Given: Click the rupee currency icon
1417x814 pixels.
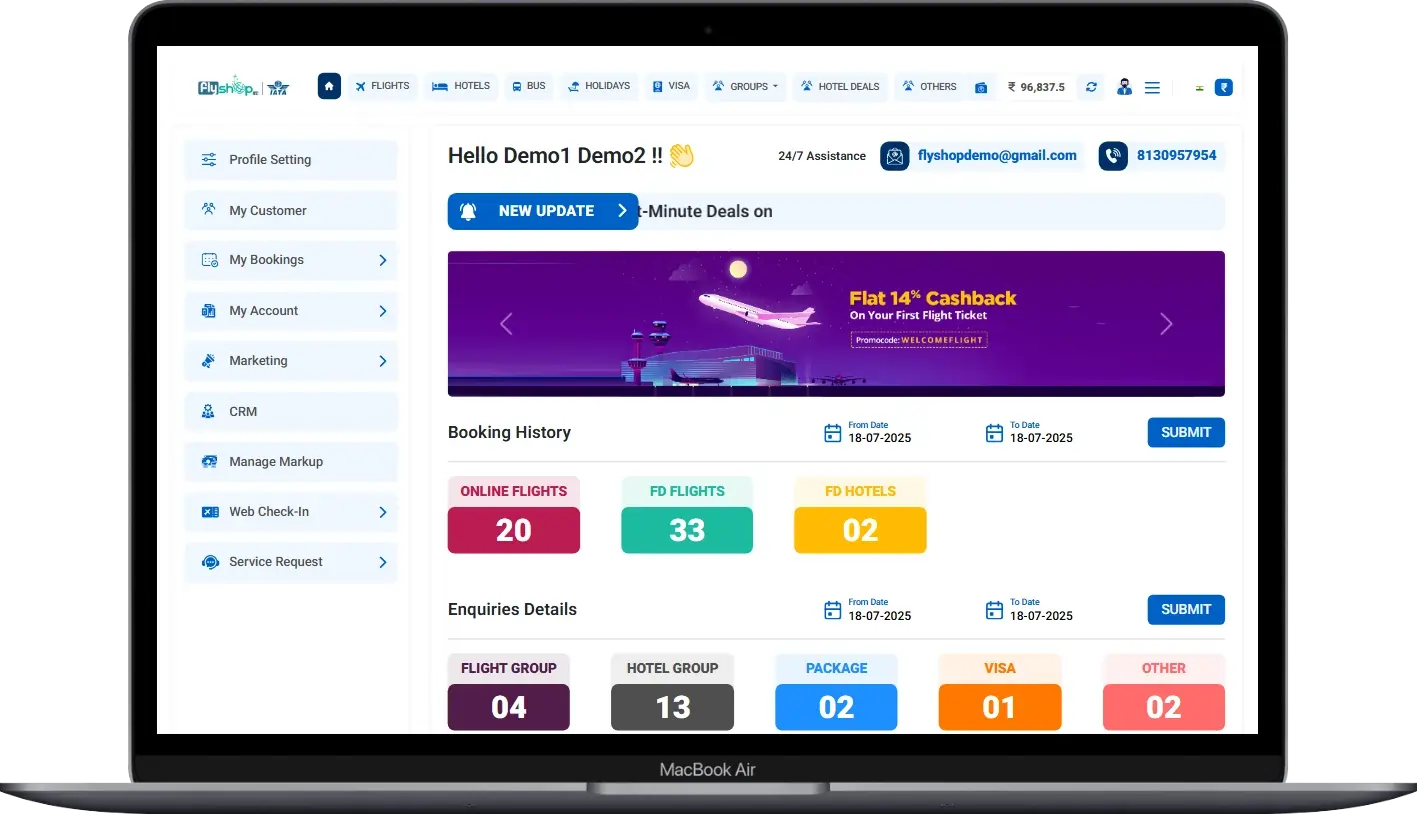Looking at the screenshot, I should 1223,87.
